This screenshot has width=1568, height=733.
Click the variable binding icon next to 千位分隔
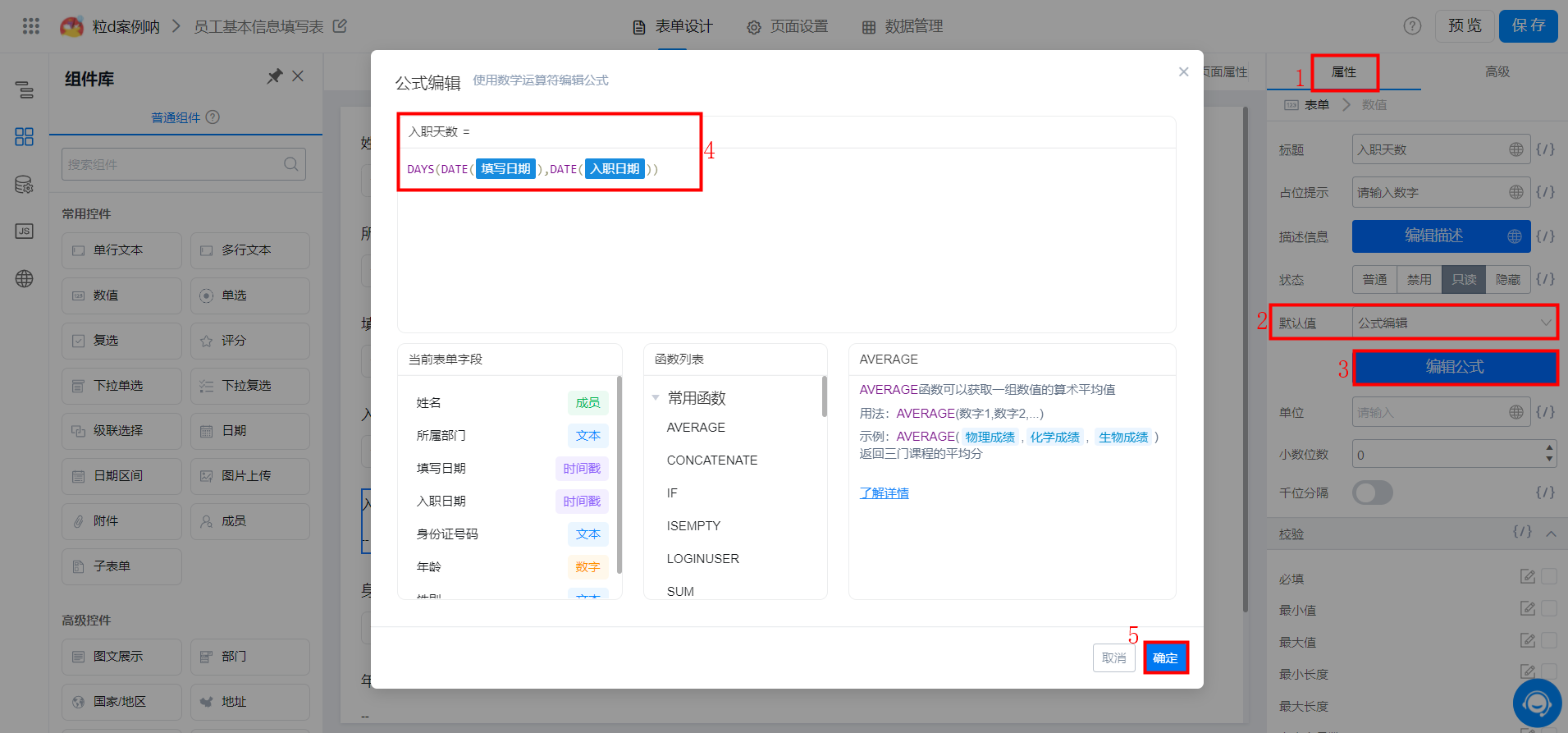tap(1546, 492)
